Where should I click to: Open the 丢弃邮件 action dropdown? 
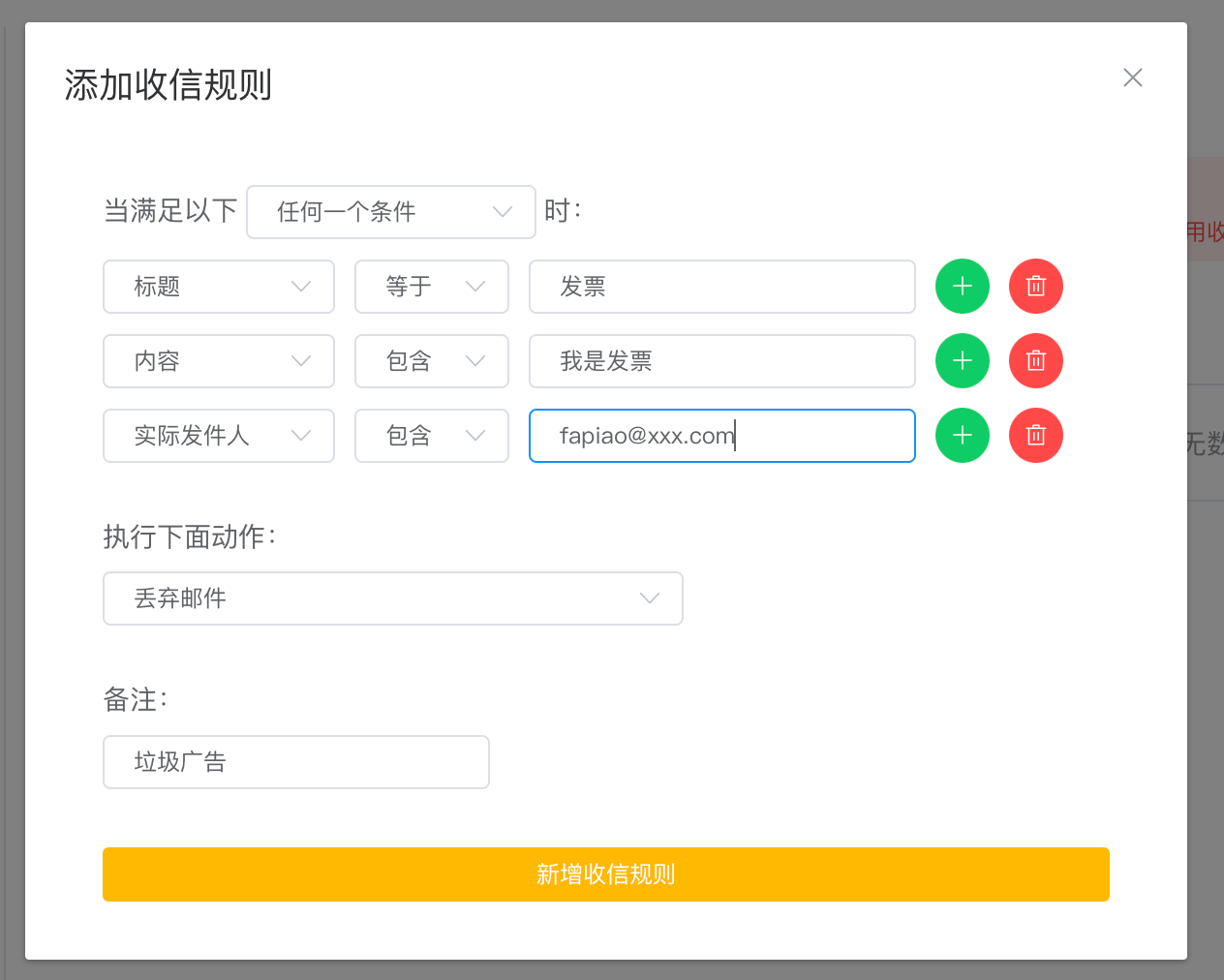coord(393,598)
